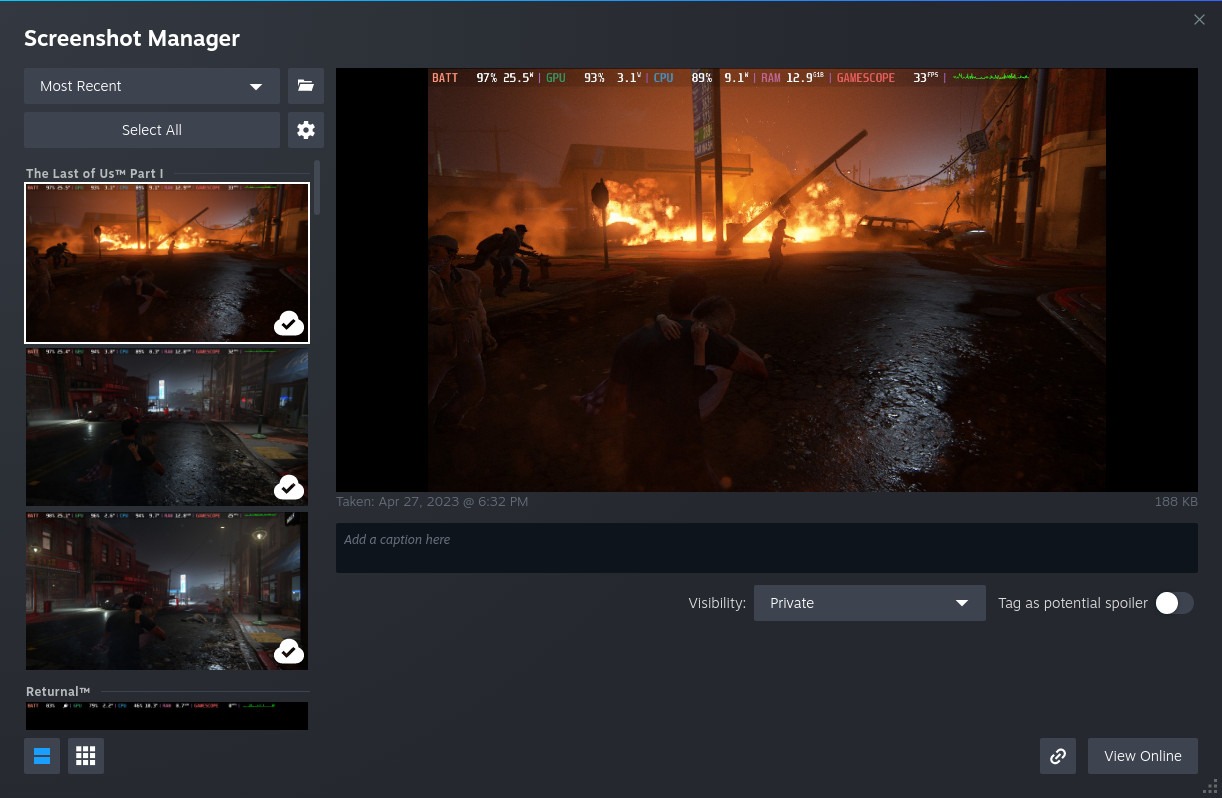Add a caption in the text field
The height and width of the screenshot is (798, 1222).
766,547
